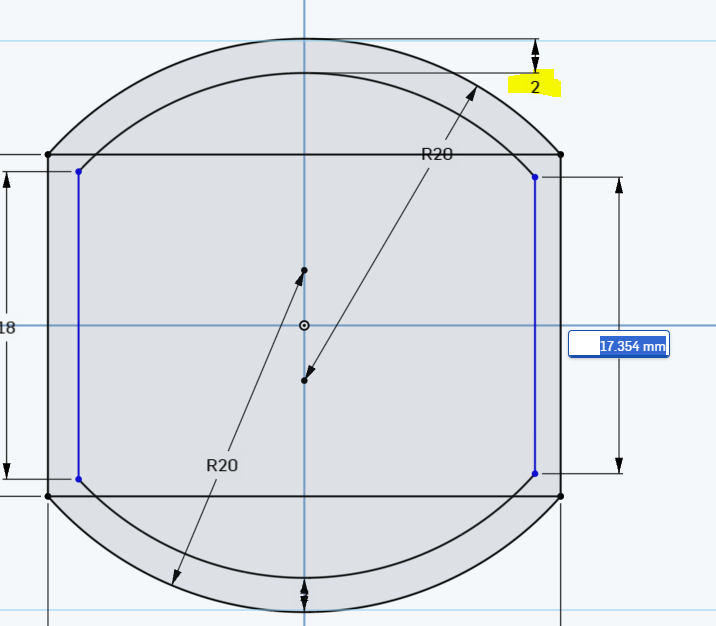716x626 pixels.
Task: Click bottom endpoint of left blue line
Action: [78, 479]
